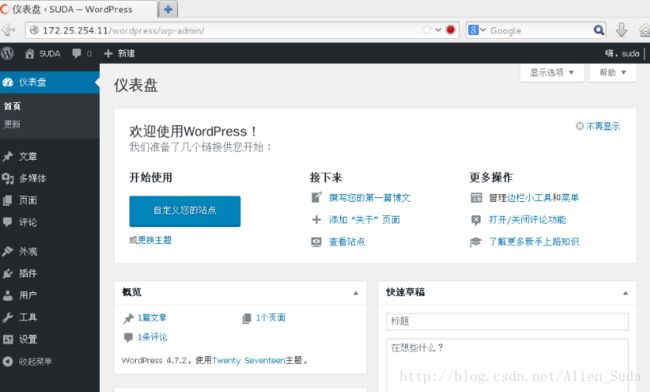The width and height of the screenshot is (650, 392).
Task: Open a new browser tab
Action: click(x=168, y=9)
